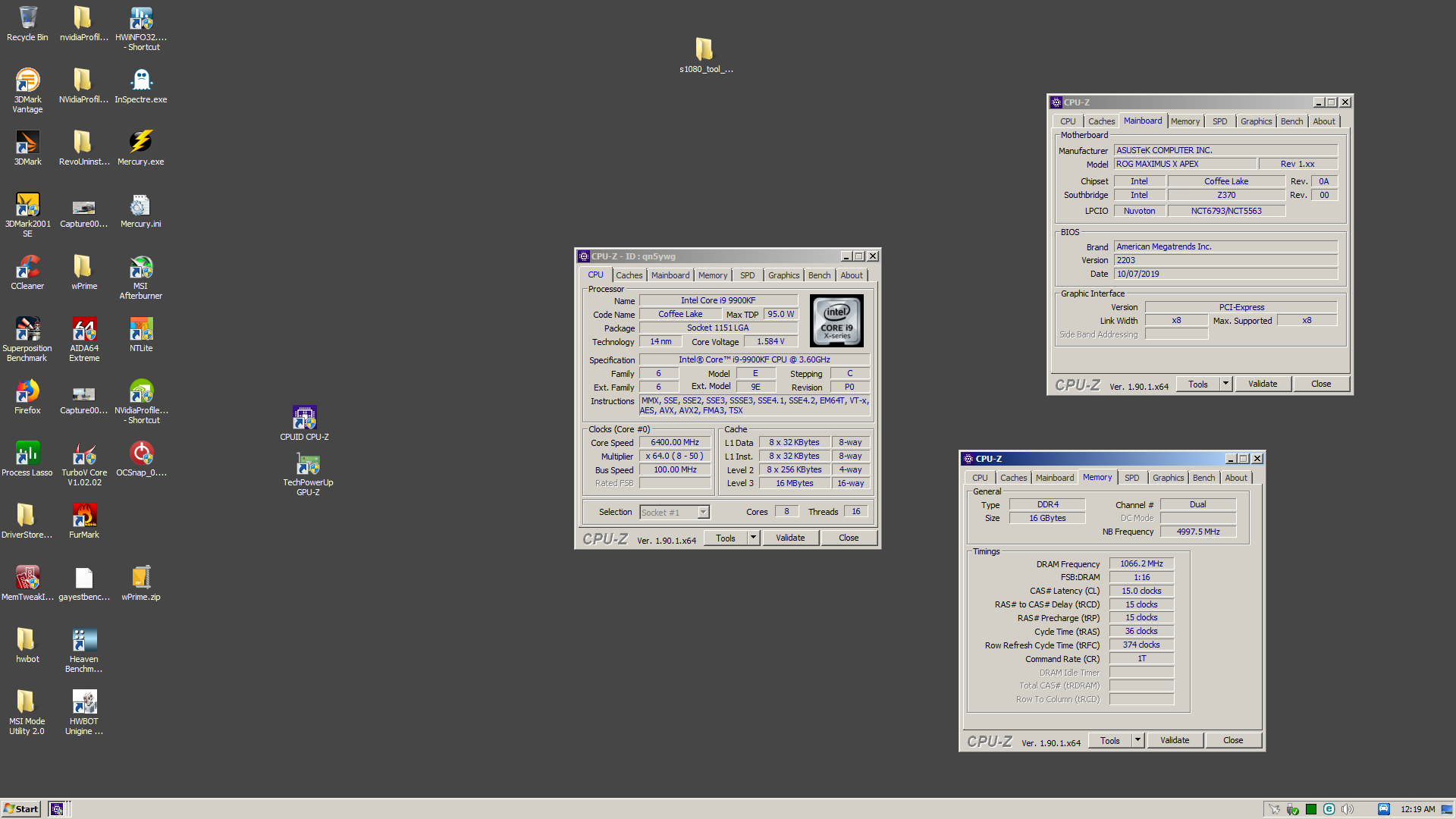Open Graphics tab in Mainboard window
Image resolution: width=1456 pixels, height=819 pixels.
point(1256,121)
